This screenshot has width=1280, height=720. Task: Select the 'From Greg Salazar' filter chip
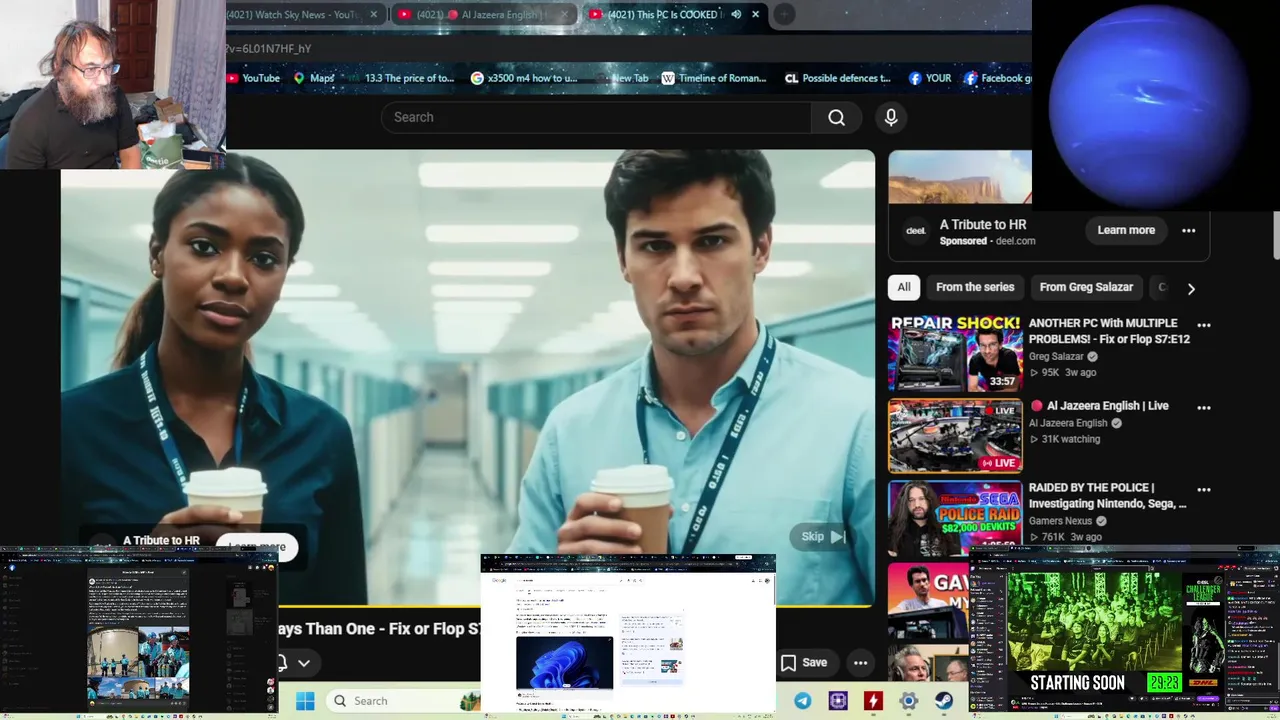pos(1086,287)
